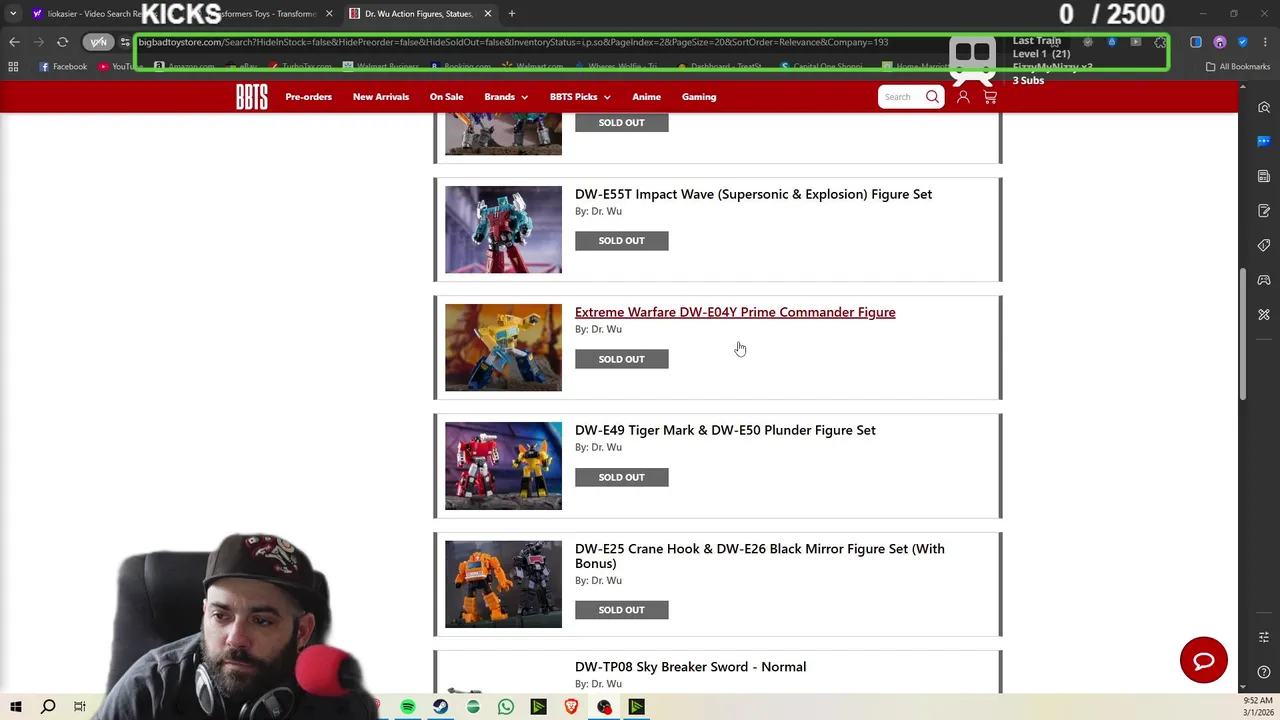Open Brave browser from the taskbar
1280x720 pixels.
[x=571, y=707]
